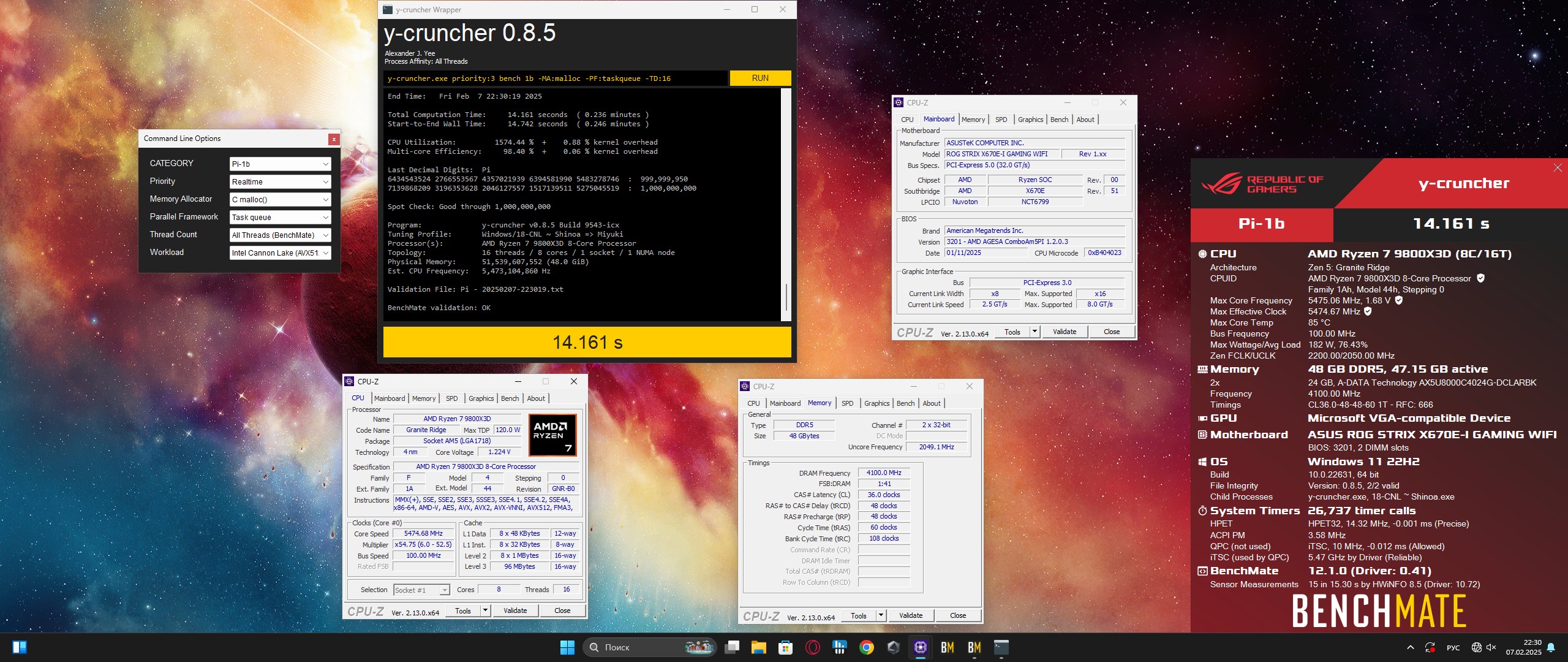Open Google Chrome from the taskbar
The height and width of the screenshot is (662, 1568).
point(867,647)
